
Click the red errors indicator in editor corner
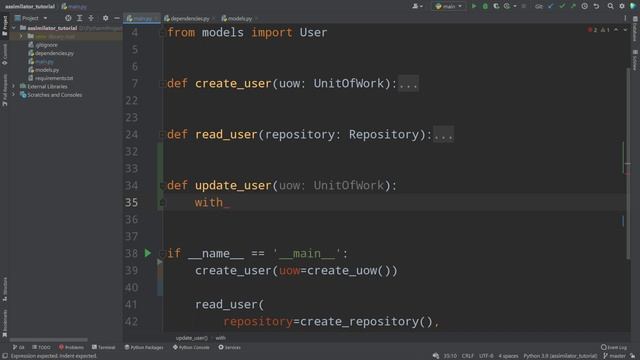click(x=592, y=30)
